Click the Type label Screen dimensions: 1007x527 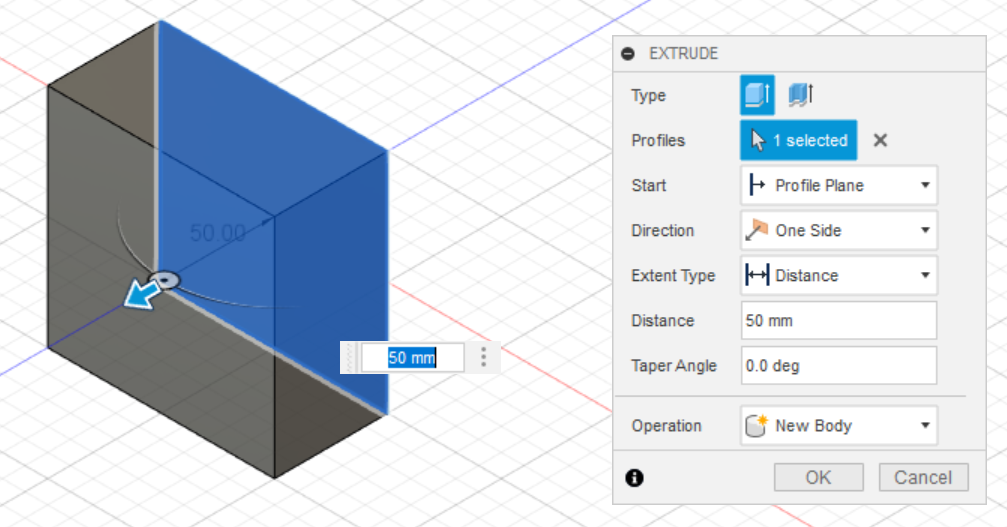[x=648, y=96]
